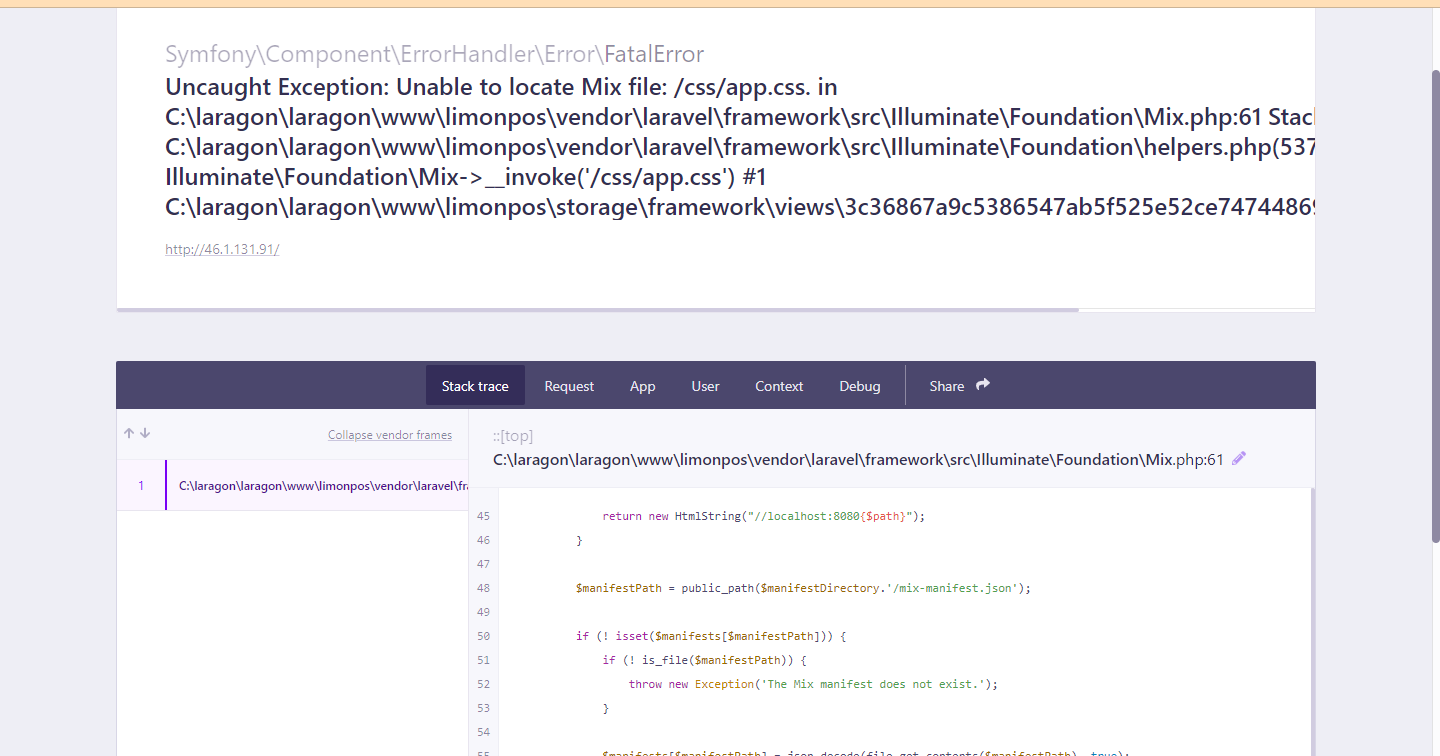Open the Request tab
This screenshot has height=756, width=1440.
click(x=568, y=385)
